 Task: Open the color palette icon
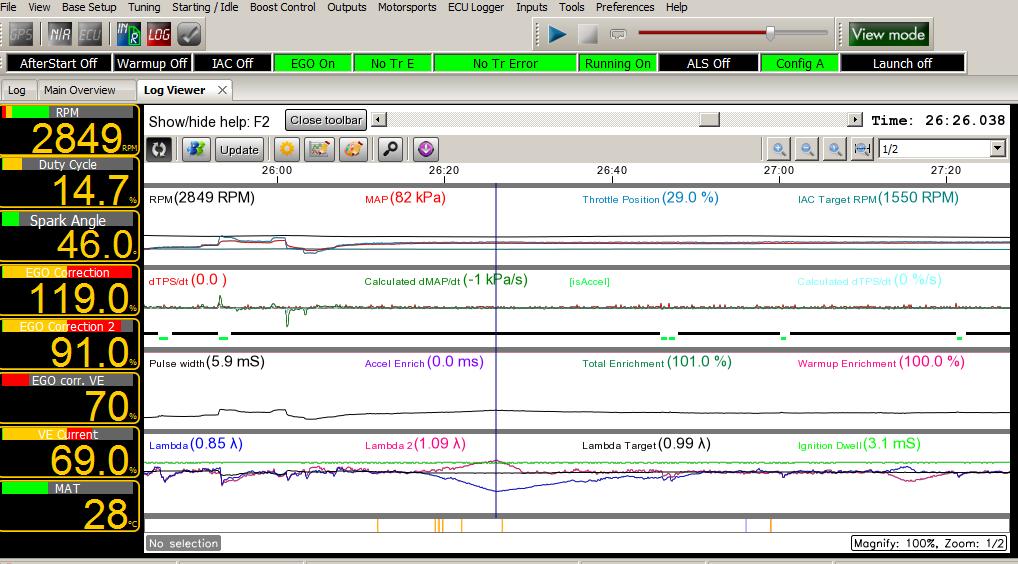(x=353, y=149)
